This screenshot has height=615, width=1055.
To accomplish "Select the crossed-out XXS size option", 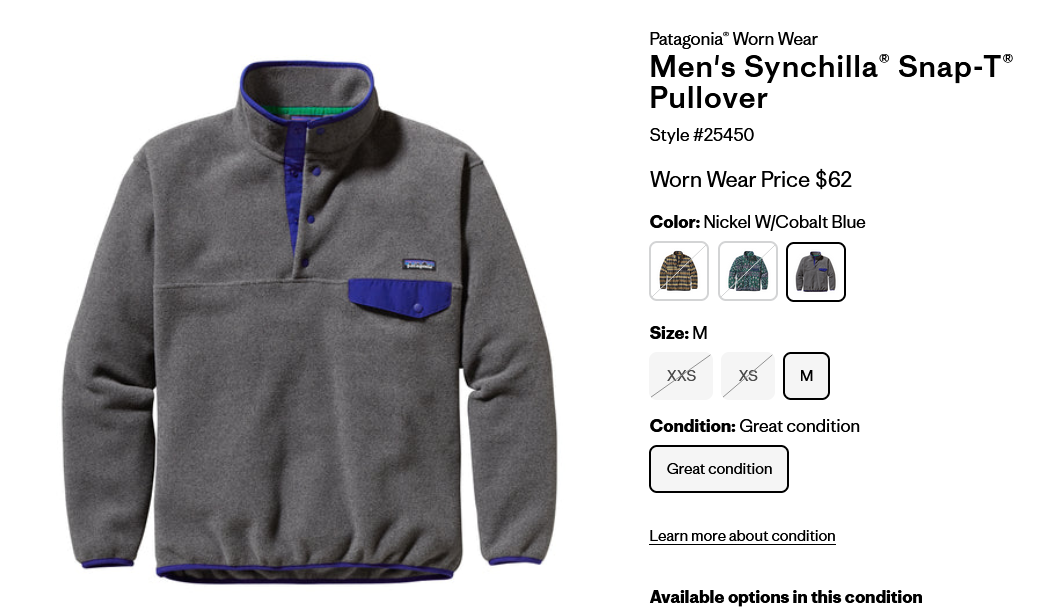I will pos(681,375).
